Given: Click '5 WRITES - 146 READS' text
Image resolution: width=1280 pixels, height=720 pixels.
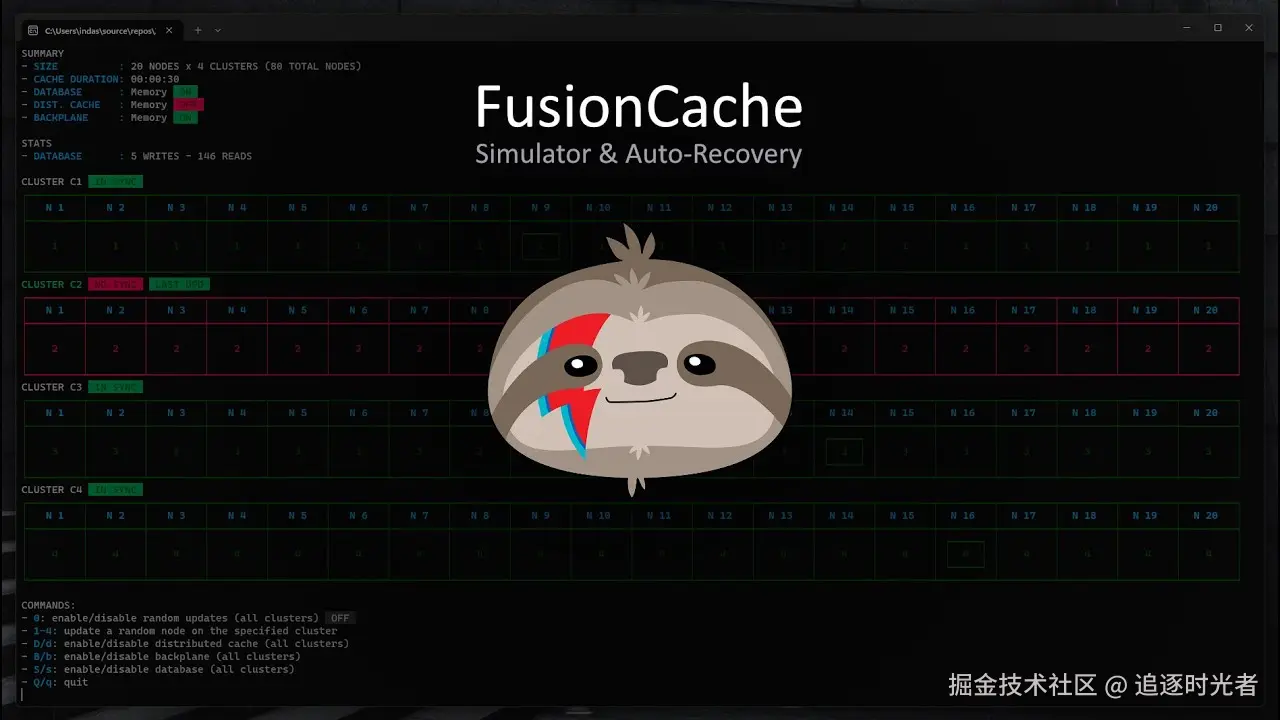Looking at the screenshot, I should click(x=191, y=157).
